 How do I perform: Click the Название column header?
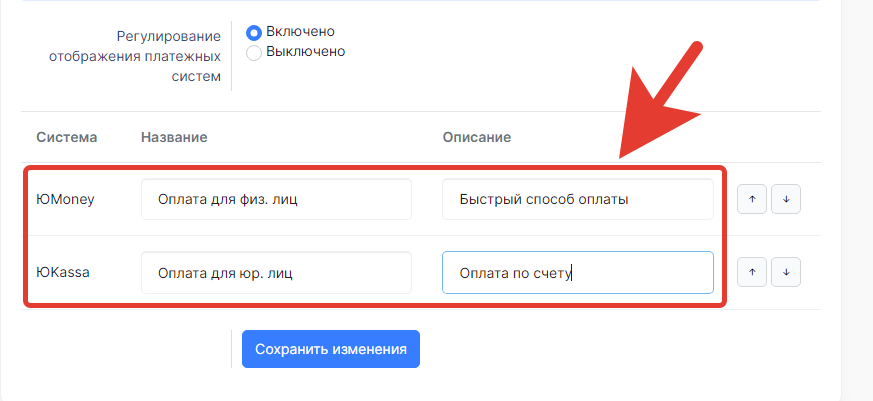pyautogui.click(x=174, y=138)
